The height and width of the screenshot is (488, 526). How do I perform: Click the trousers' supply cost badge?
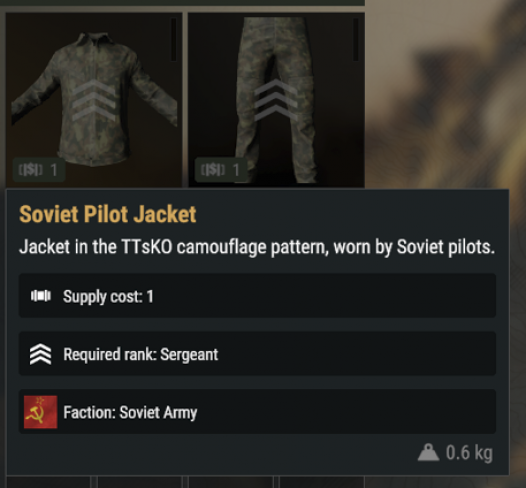[x=221, y=170]
